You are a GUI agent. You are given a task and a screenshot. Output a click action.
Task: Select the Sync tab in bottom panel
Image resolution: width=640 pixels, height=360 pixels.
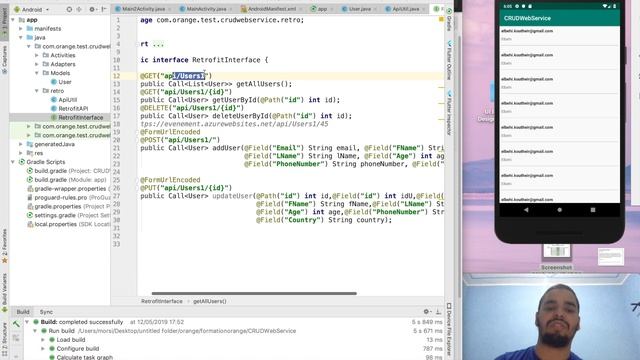tap(46, 312)
